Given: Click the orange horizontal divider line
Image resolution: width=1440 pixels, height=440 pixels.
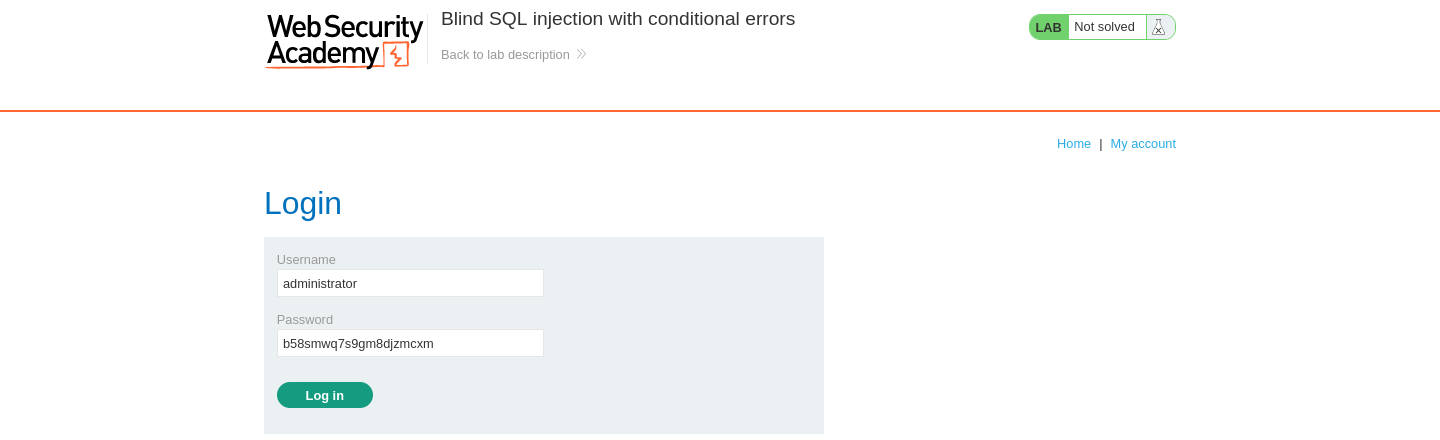Looking at the screenshot, I should (720, 111).
